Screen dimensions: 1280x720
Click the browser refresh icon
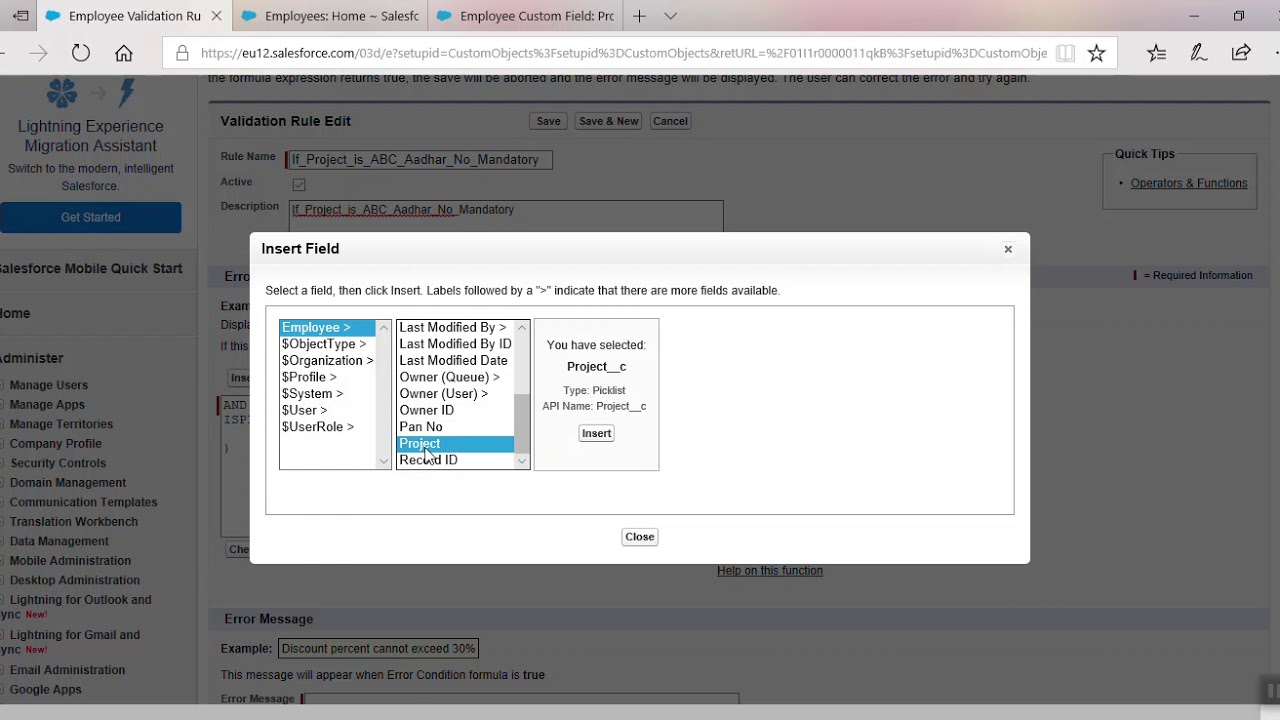pyautogui.click(x=81, y=54)
